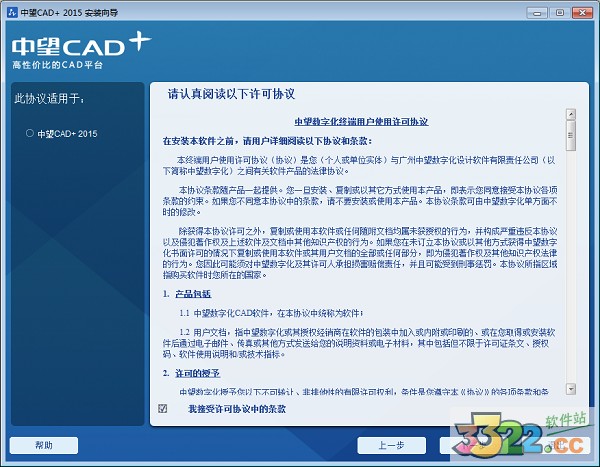This screenshot has height=467, width=600.
Task: Click the text 请认真阅读以下许可协议
Action: (x=232, y=94)
